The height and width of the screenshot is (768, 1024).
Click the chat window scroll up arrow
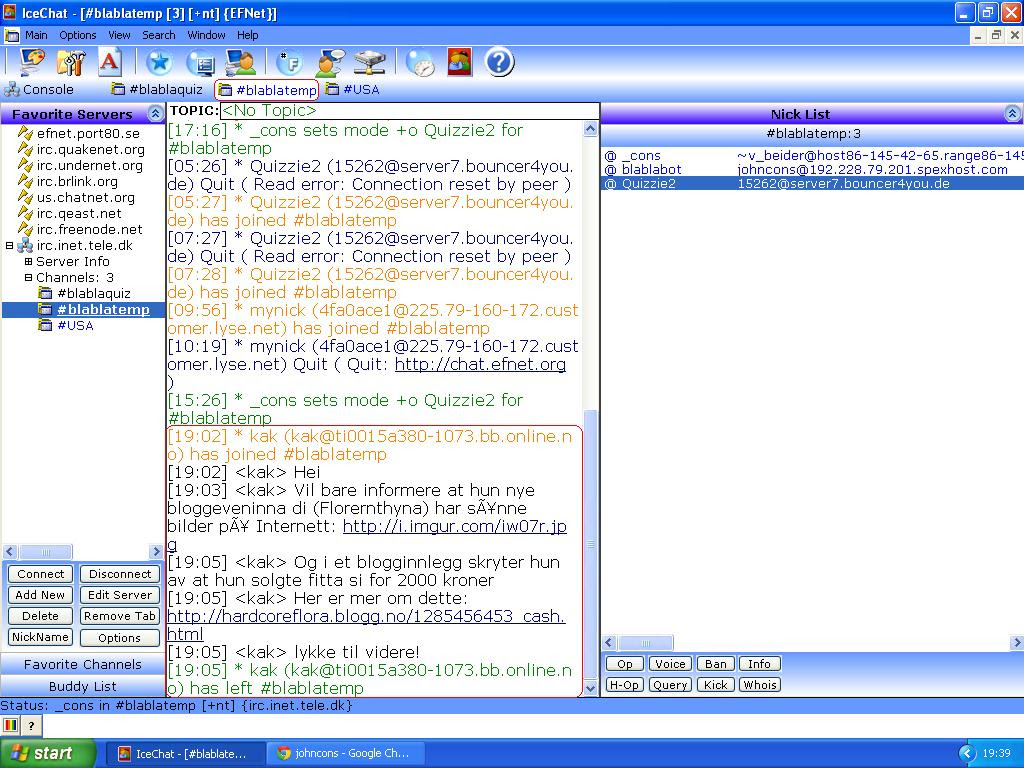coord(590,129)
